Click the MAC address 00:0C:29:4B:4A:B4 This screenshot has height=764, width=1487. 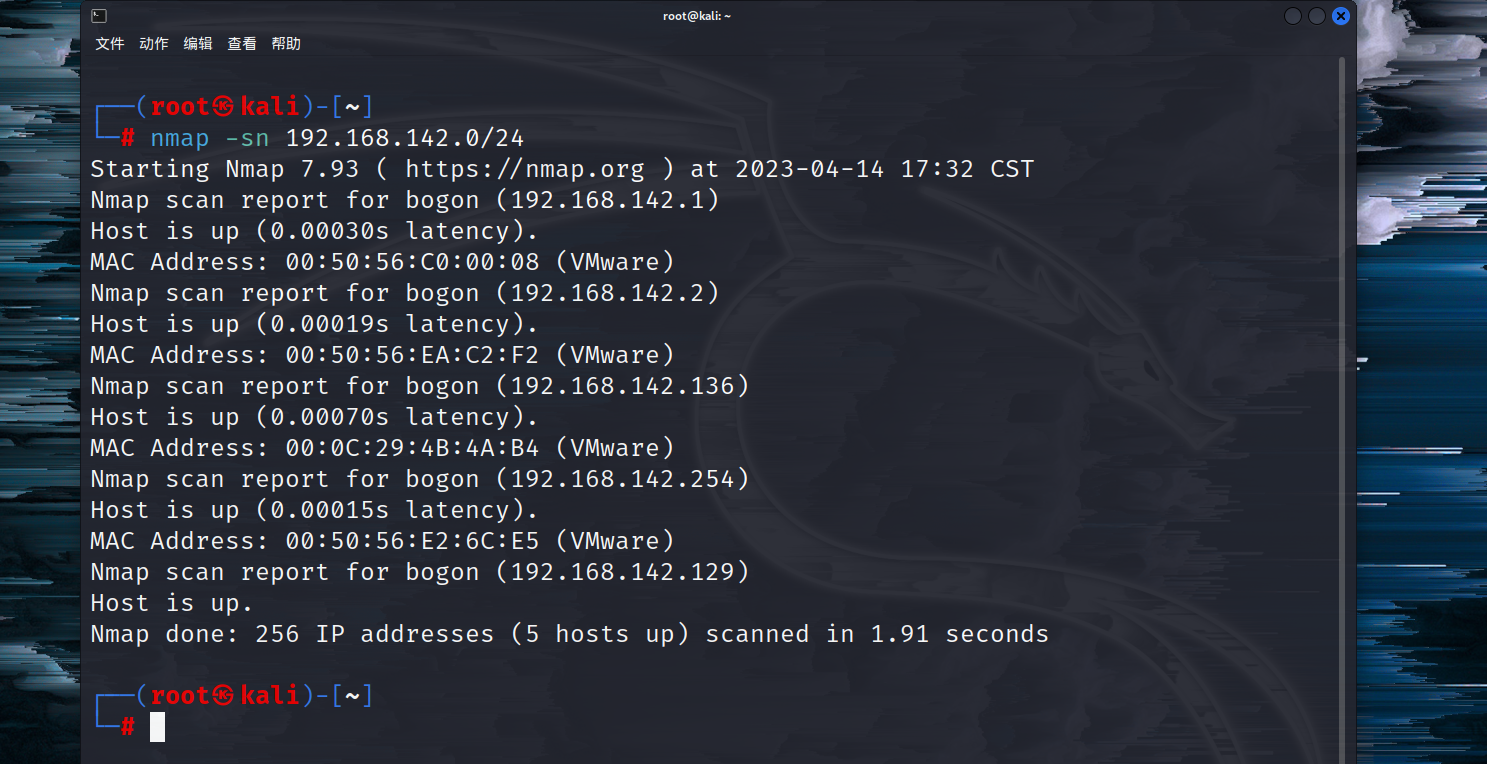click(x=412, y=448)
